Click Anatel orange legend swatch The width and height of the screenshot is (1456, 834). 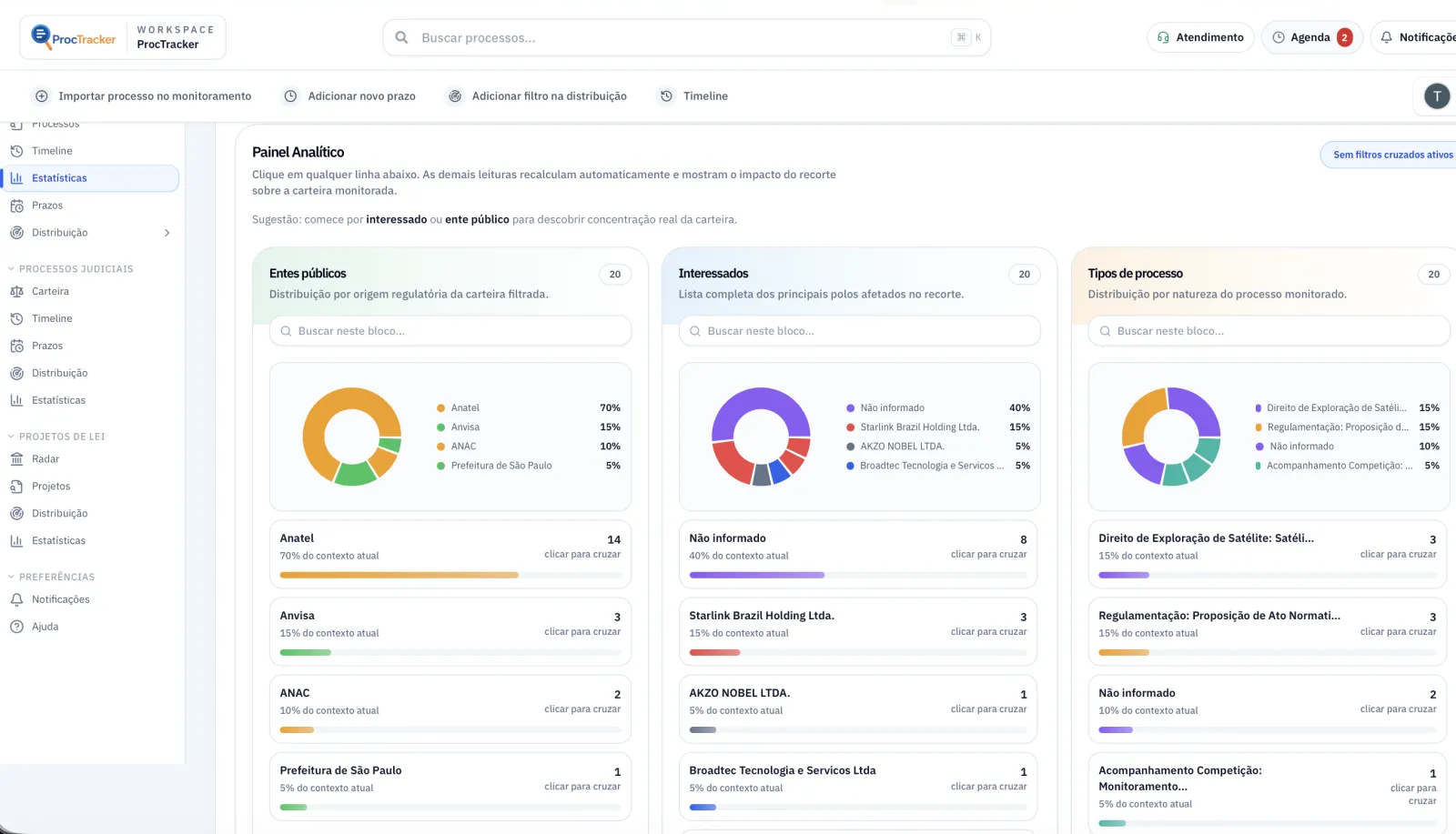[440, 408]
